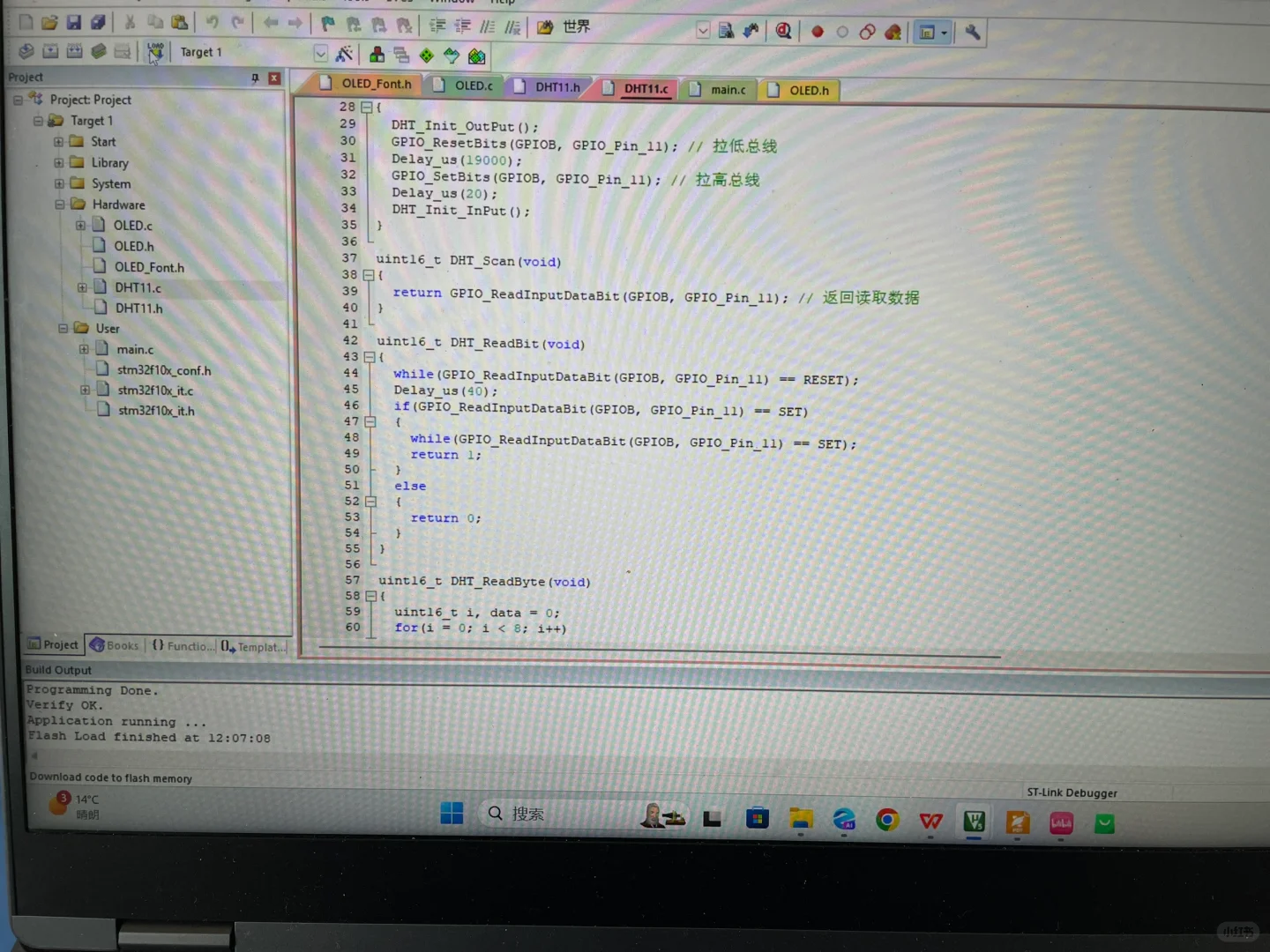Create a new file from toolbar
The width and height of the screenshot is (1270, 952).
coord(26,22)
